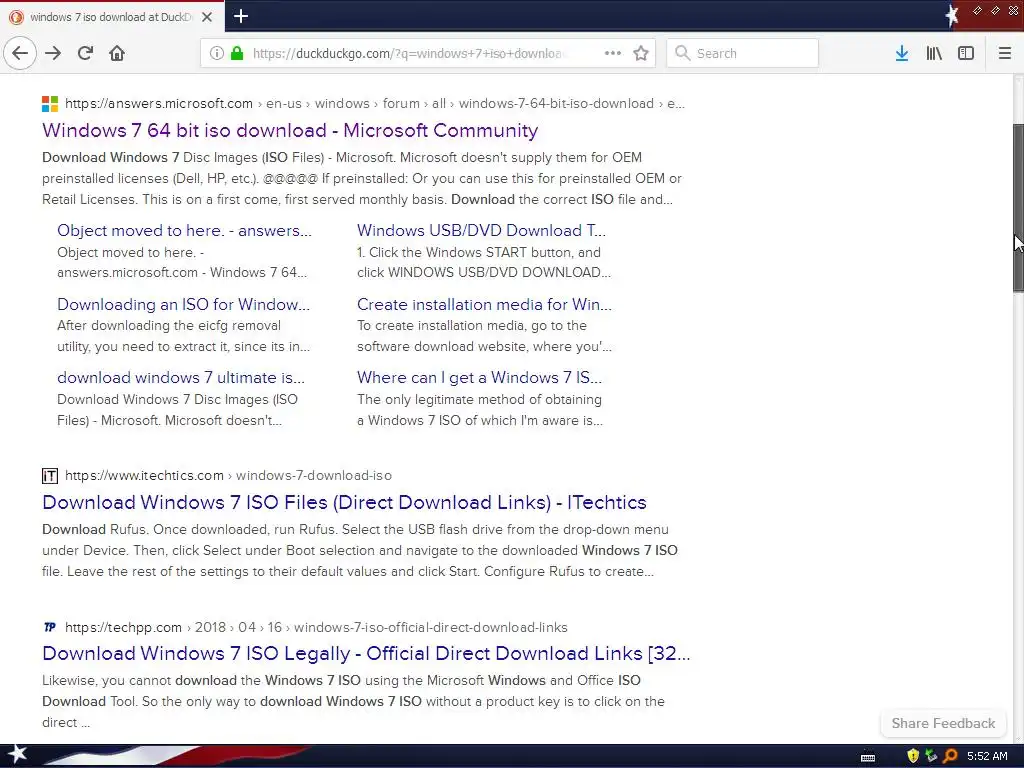This screenshot has height=768, width=1024.
Task: Click the safely remove hardware tray icon
Action: [x=931, y=756]
